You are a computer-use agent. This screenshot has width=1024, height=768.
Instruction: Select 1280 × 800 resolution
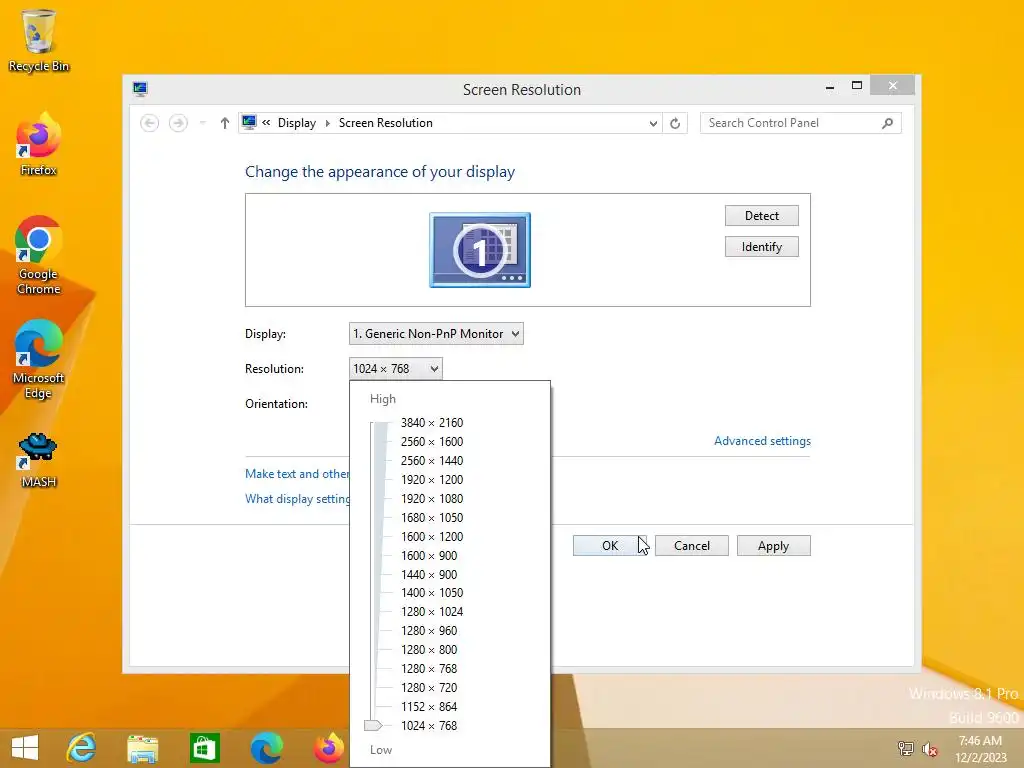[429, 650]
